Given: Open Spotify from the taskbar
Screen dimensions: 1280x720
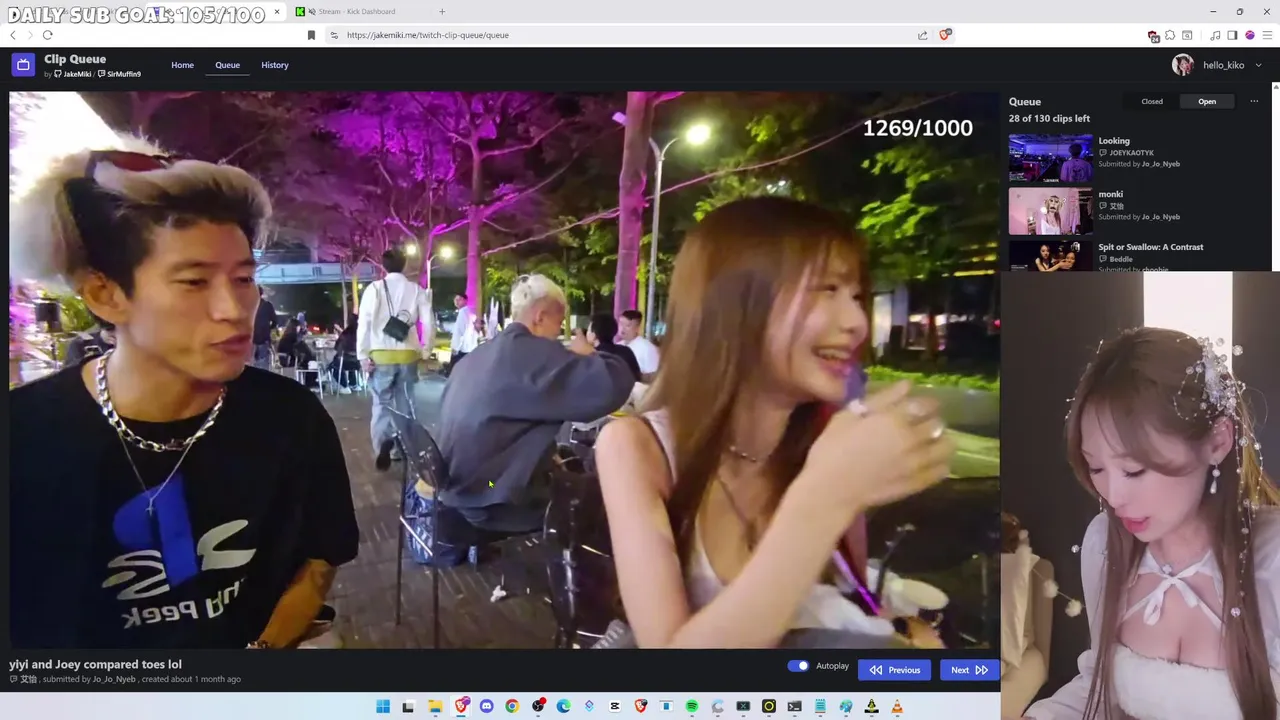Looking at the screenshot, I should [x=693, y=707].
